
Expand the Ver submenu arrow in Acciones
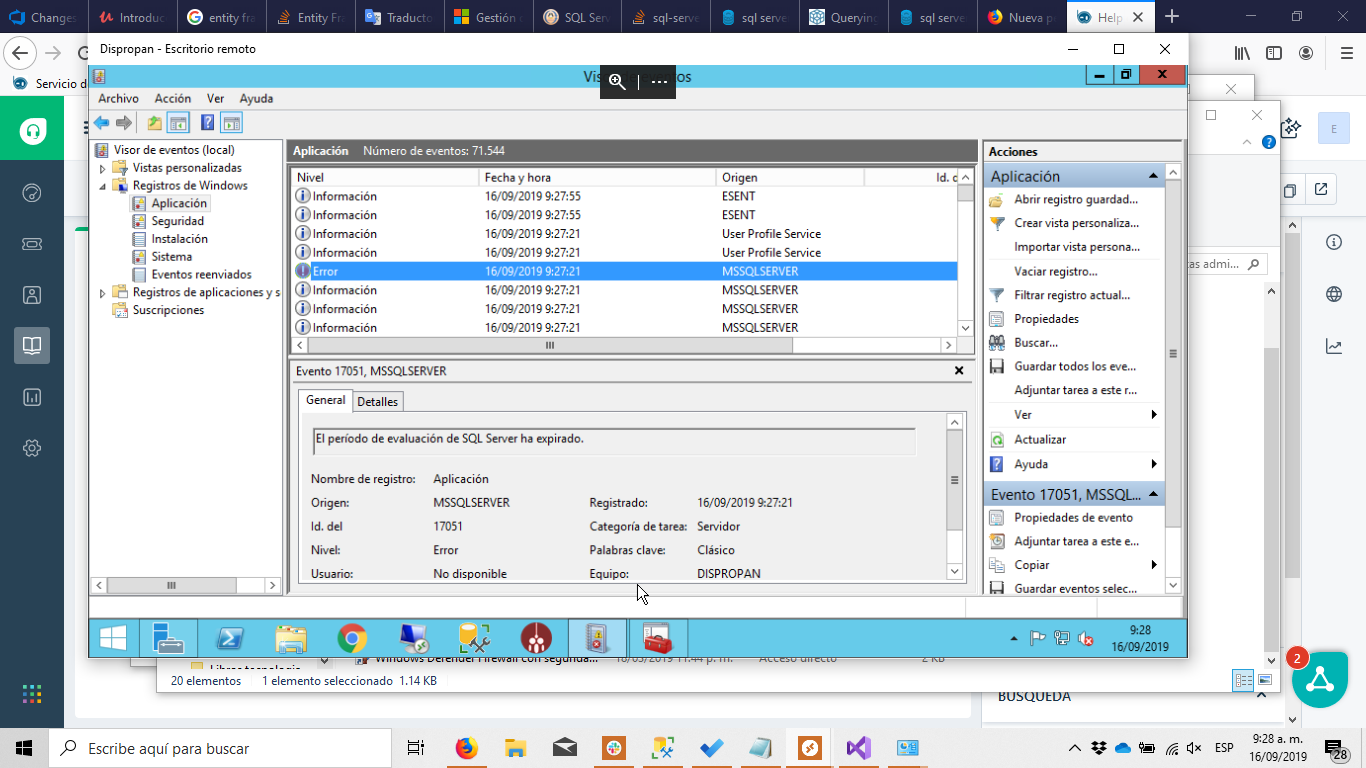pyautogui.click(x=1154, y=415)
